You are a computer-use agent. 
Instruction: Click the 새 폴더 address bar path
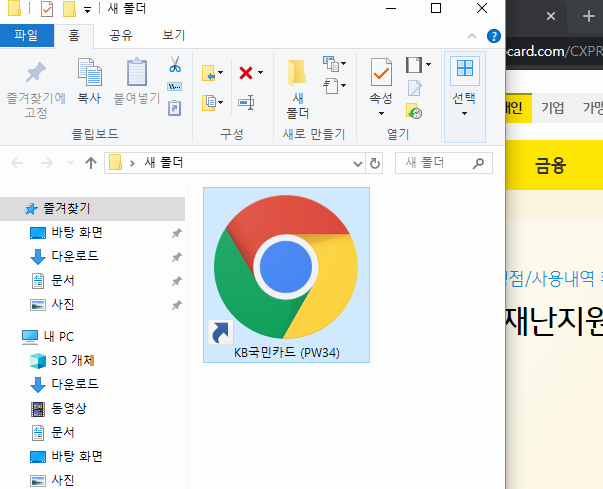[164, 163]
